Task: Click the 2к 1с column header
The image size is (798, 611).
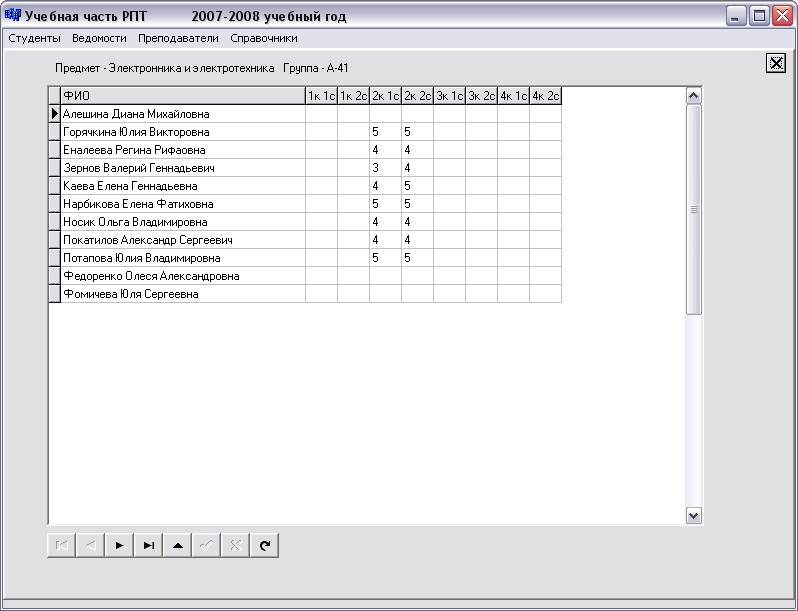Action: [386, 96]
